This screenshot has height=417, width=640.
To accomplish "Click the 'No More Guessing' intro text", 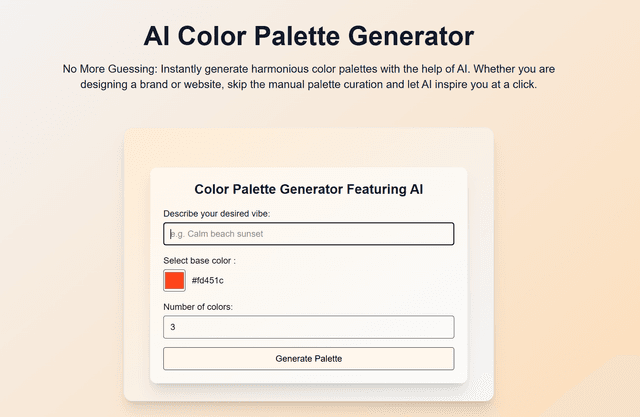I will tap(109, 69).
